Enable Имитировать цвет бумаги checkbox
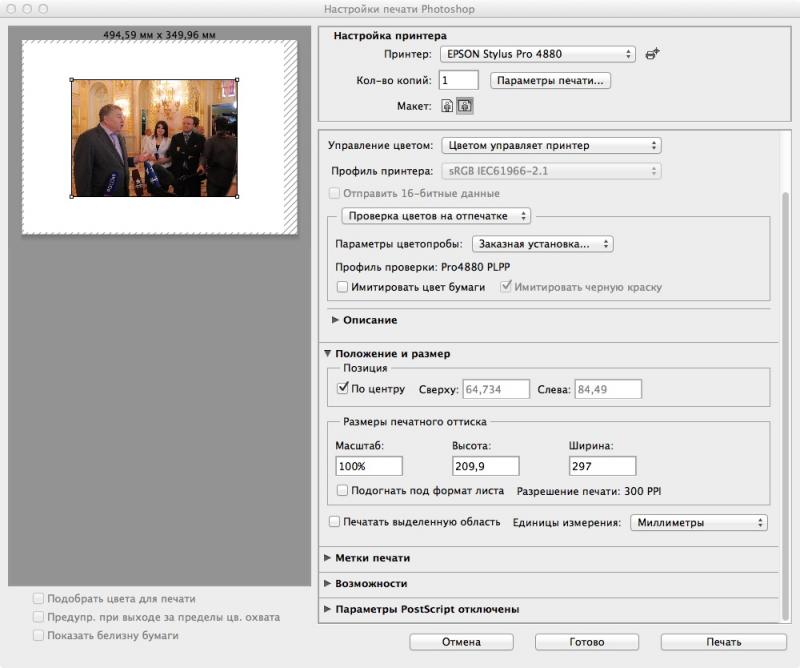The image size is (800, 668). coord(342,287)
